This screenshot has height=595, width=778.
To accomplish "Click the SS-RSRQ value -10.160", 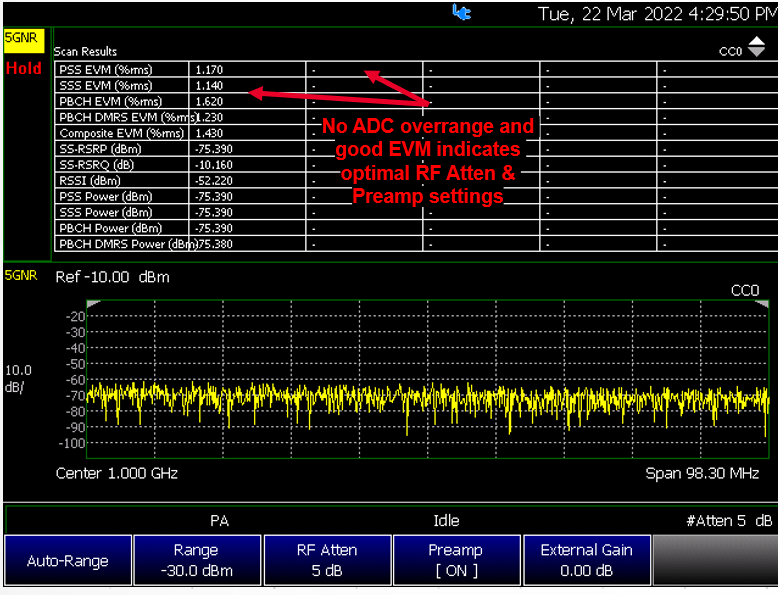I will coord(213,165).
